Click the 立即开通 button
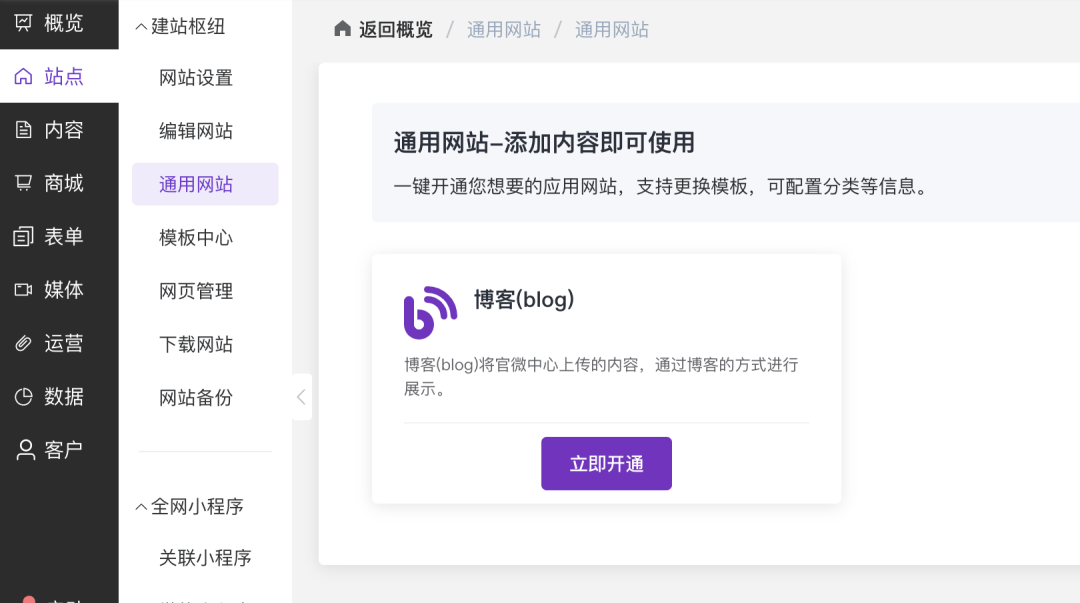 tap(606, 464)
